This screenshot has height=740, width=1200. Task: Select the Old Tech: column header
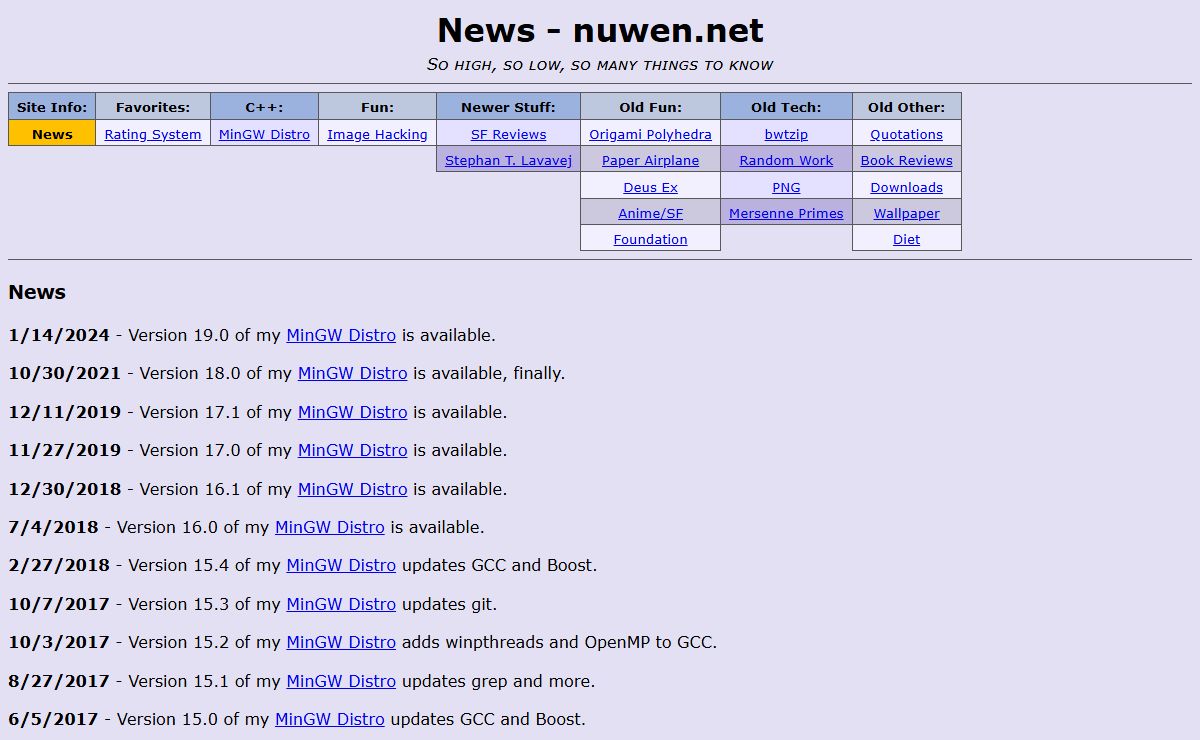point(786,107)
